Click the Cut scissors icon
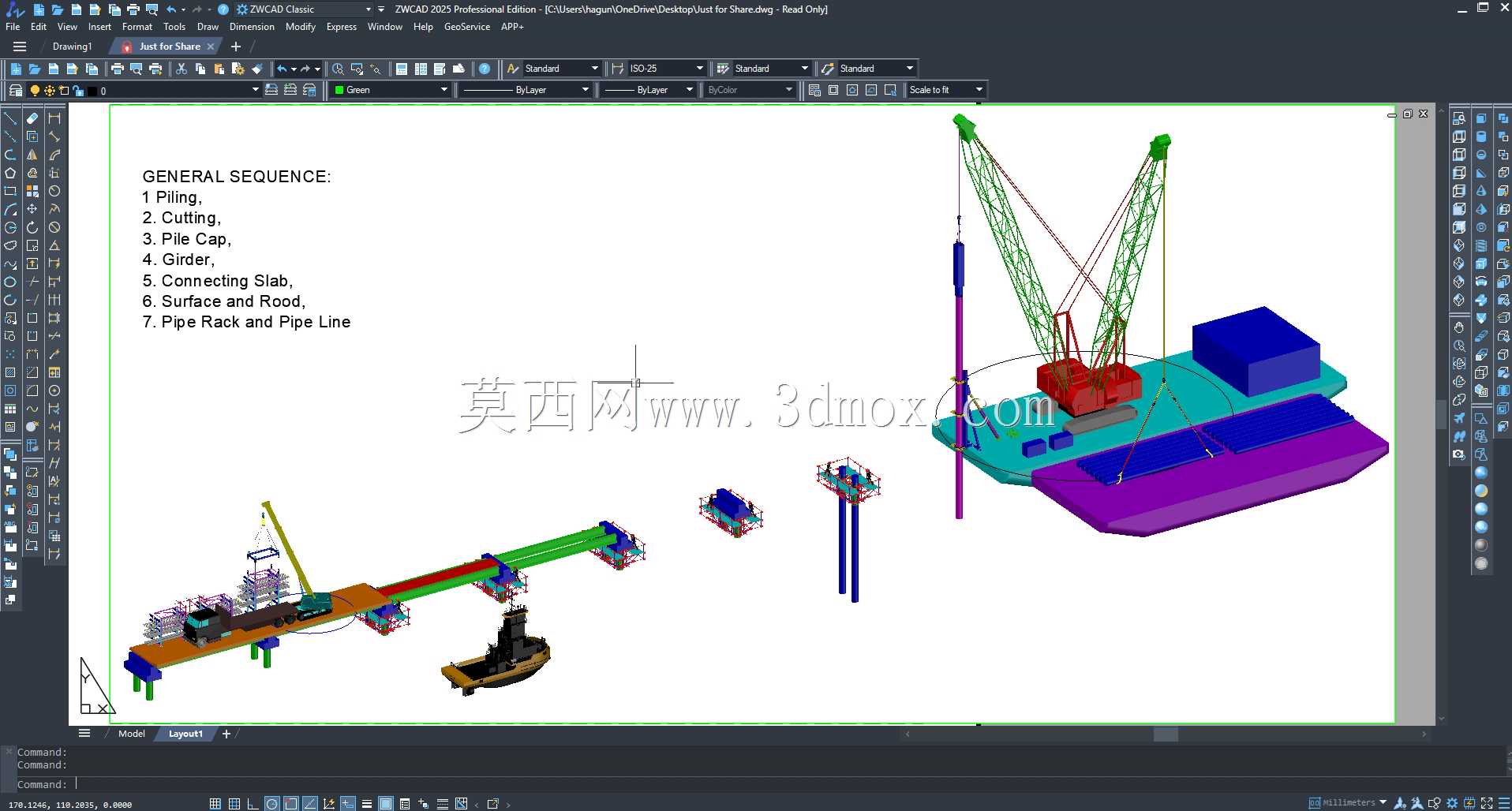Image resolution: width=1512 pixels, height=811 pixels. (x=182, y=69)
